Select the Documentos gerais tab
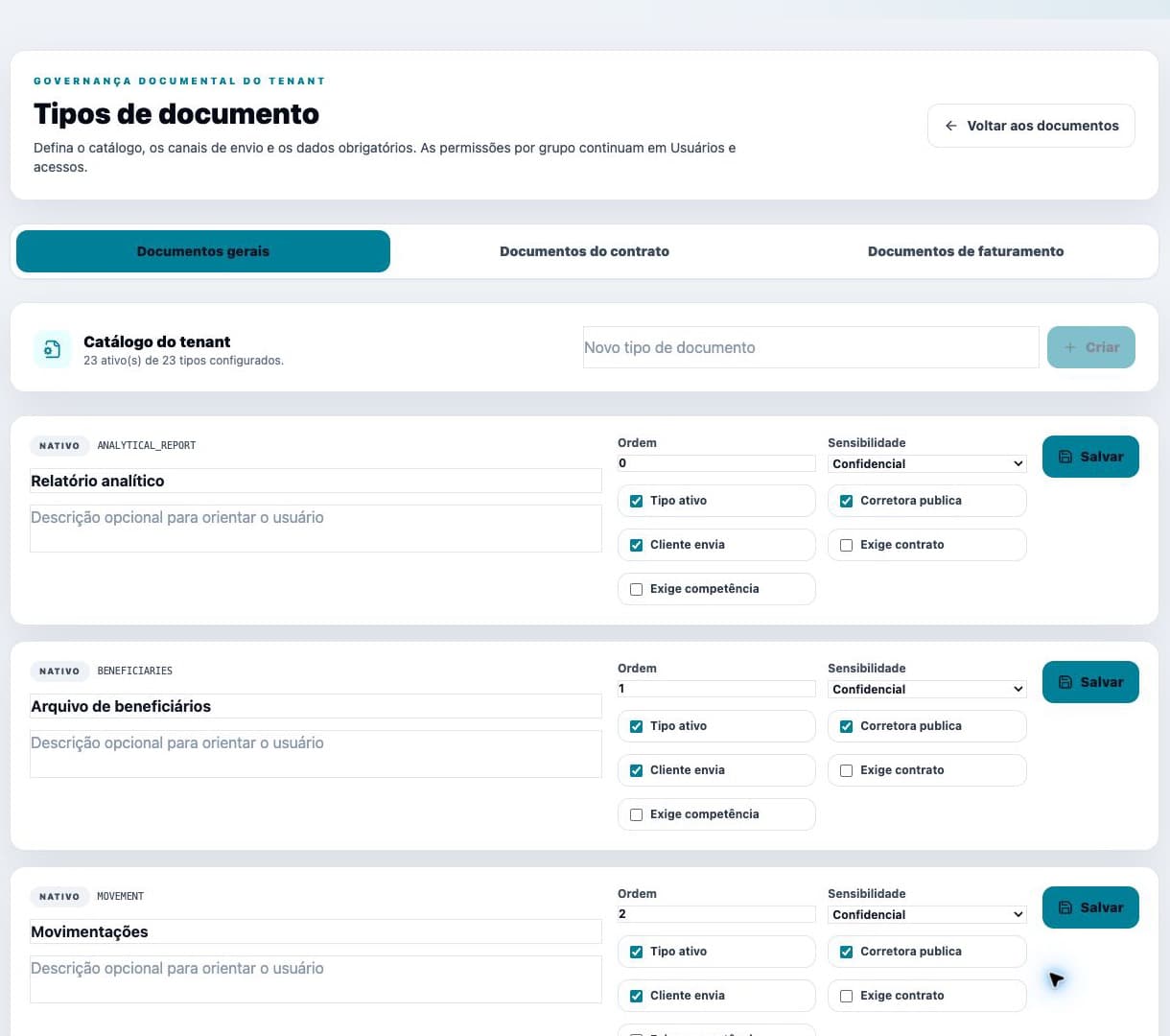The width and height of the screenshot is (1170, 1036). click(203, 251)
